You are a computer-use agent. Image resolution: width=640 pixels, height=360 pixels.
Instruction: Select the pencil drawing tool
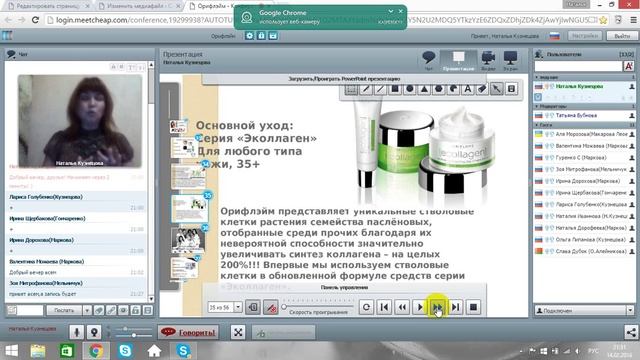[x=366, y=89]
